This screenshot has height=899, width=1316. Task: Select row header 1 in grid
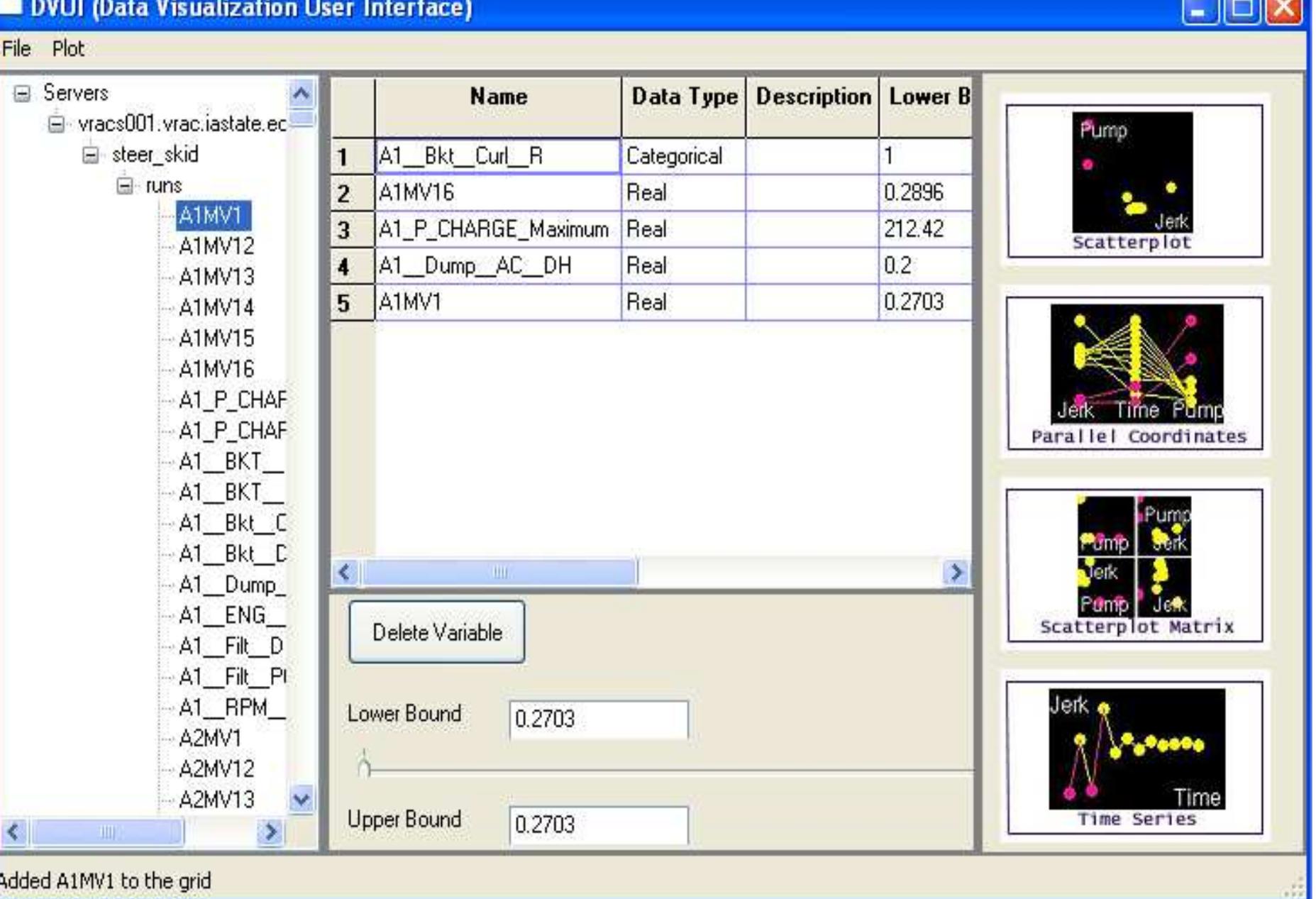(353, 156)
